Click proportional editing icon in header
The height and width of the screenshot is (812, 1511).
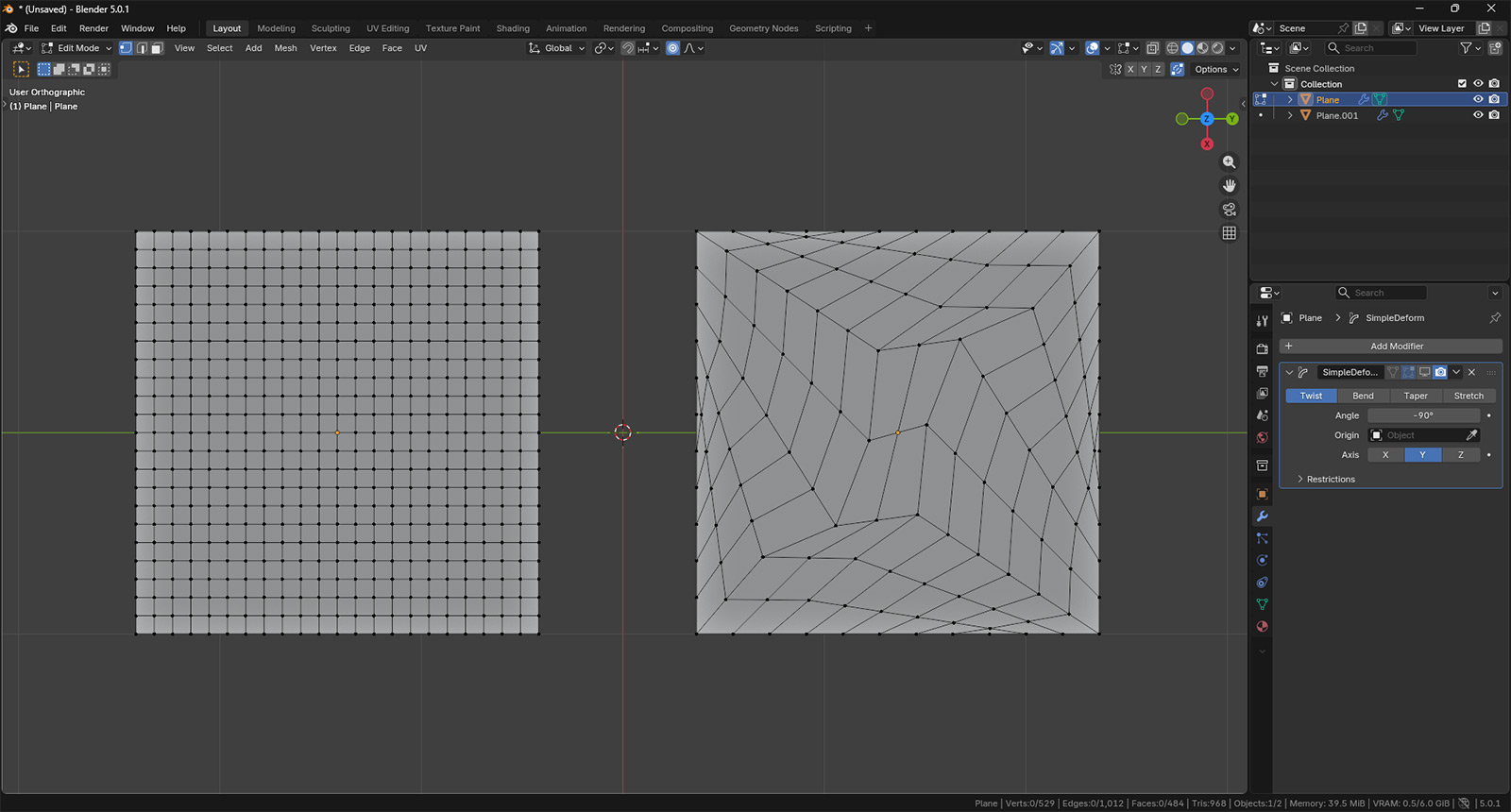[672, 48]
